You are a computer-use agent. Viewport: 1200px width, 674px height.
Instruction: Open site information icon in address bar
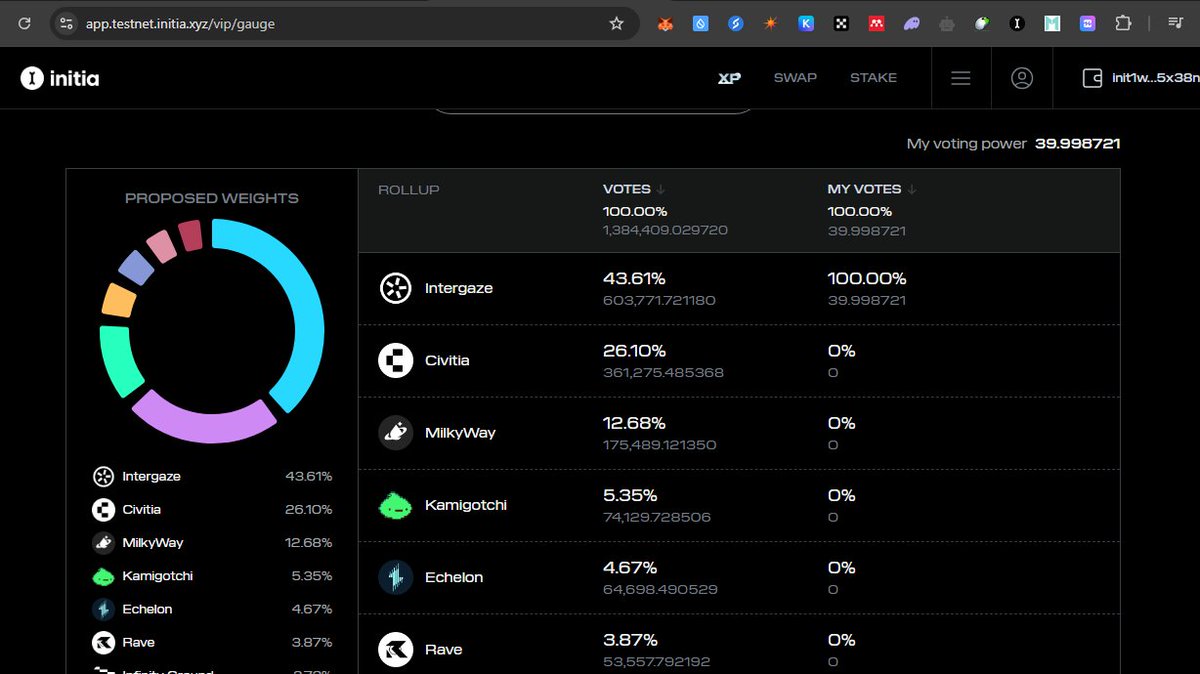[66, 23]
